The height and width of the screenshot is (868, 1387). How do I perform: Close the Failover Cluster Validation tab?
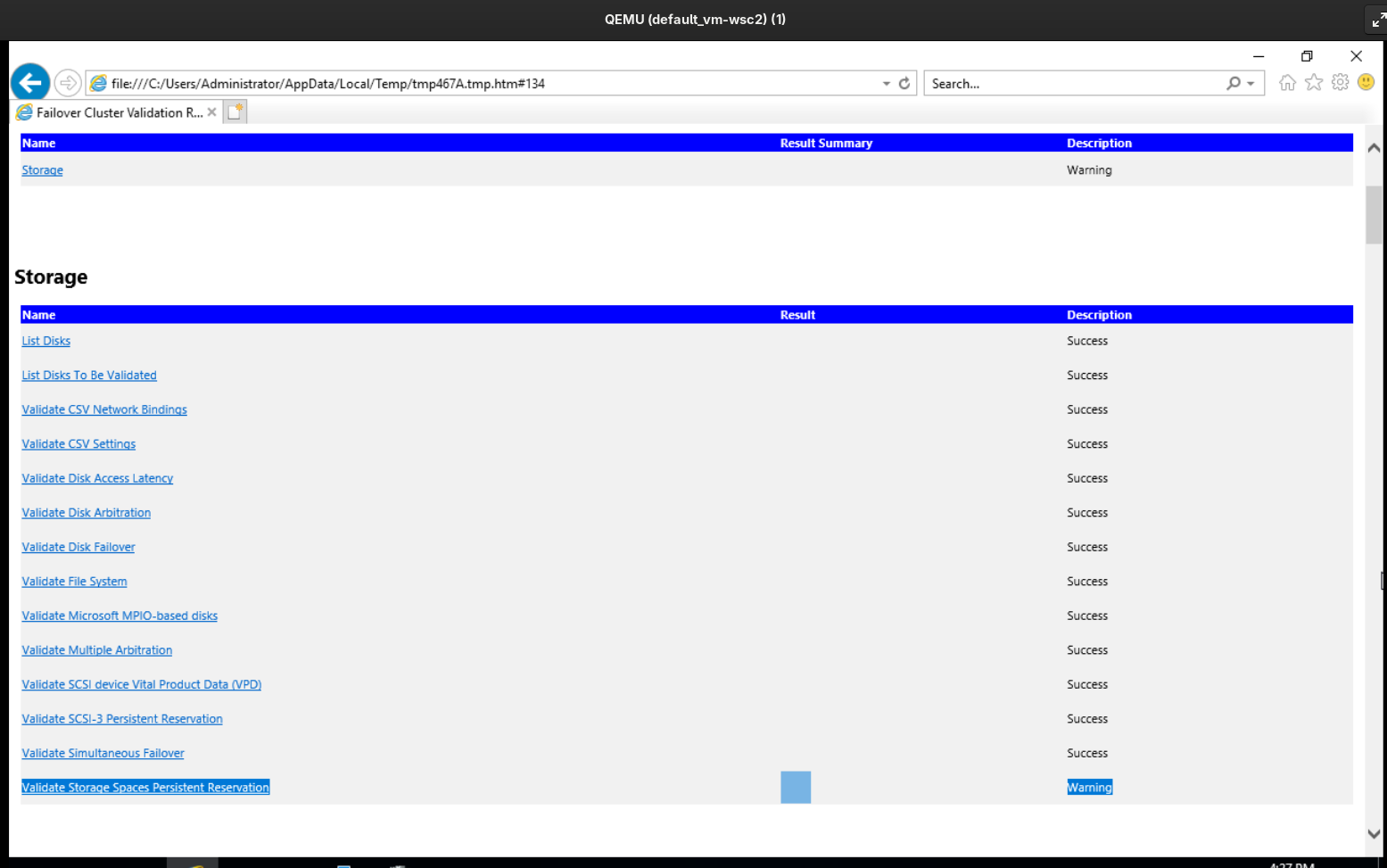tap(211, 112)
